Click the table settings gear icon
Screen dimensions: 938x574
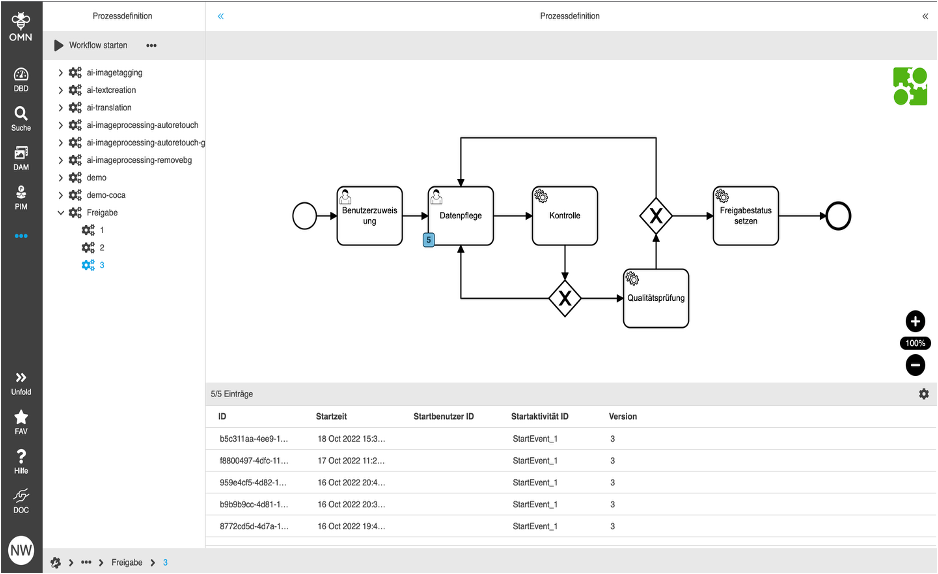924,394
